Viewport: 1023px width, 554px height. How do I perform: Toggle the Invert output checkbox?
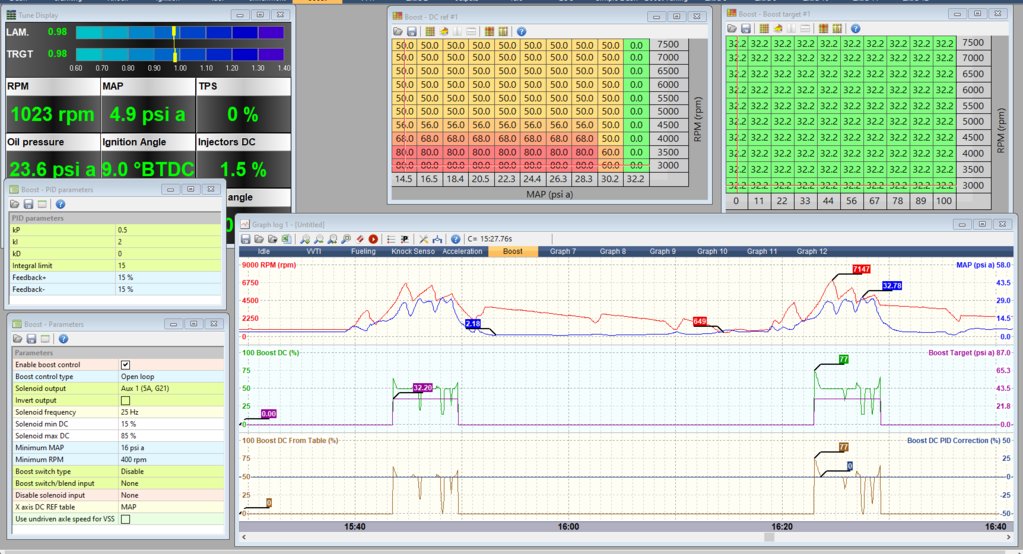pyautogui.click(x=125, y=401)
